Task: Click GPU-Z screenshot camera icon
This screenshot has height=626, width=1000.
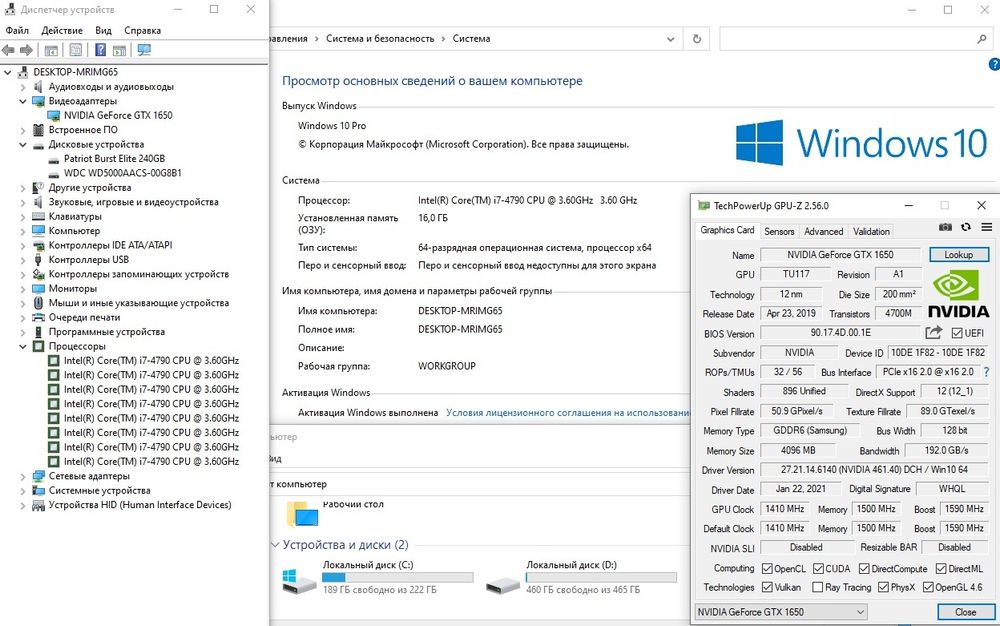Action: click(x=945, y=227)
